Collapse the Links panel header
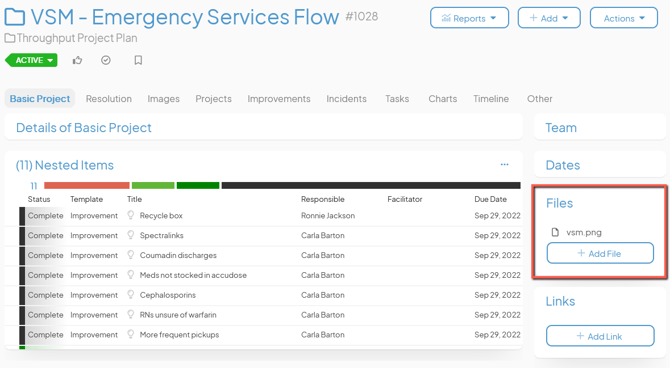This screenshot has height=368, width=670. click(560, 301)
